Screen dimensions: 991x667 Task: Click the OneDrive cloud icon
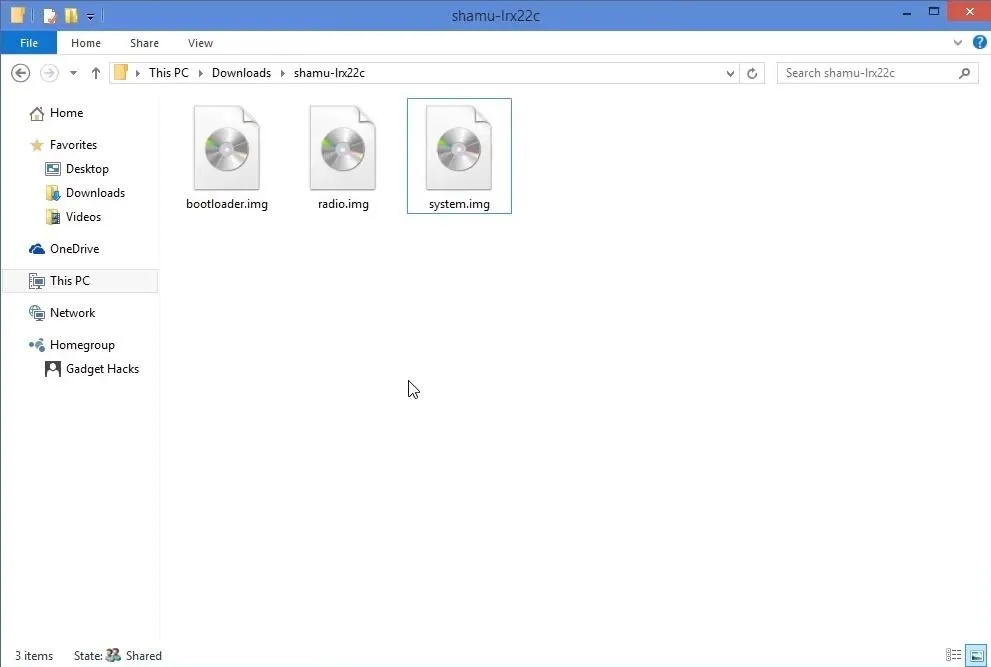[37, 249]
